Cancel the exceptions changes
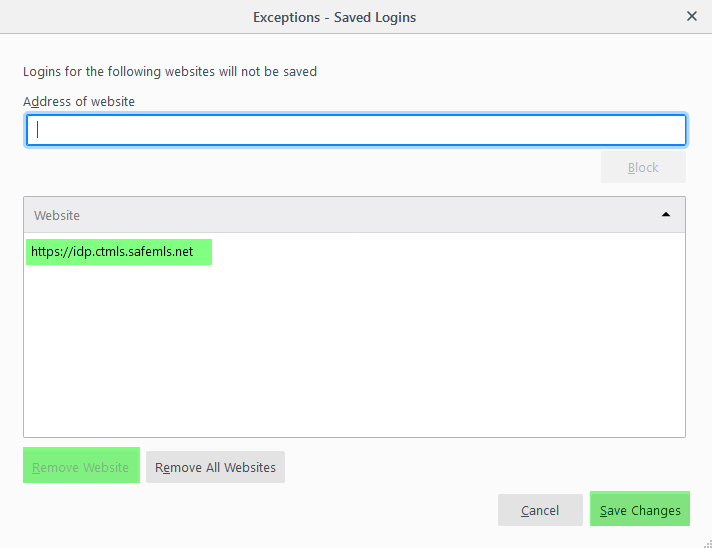Viewport: 712px width, 548px height. coord(540,510)
